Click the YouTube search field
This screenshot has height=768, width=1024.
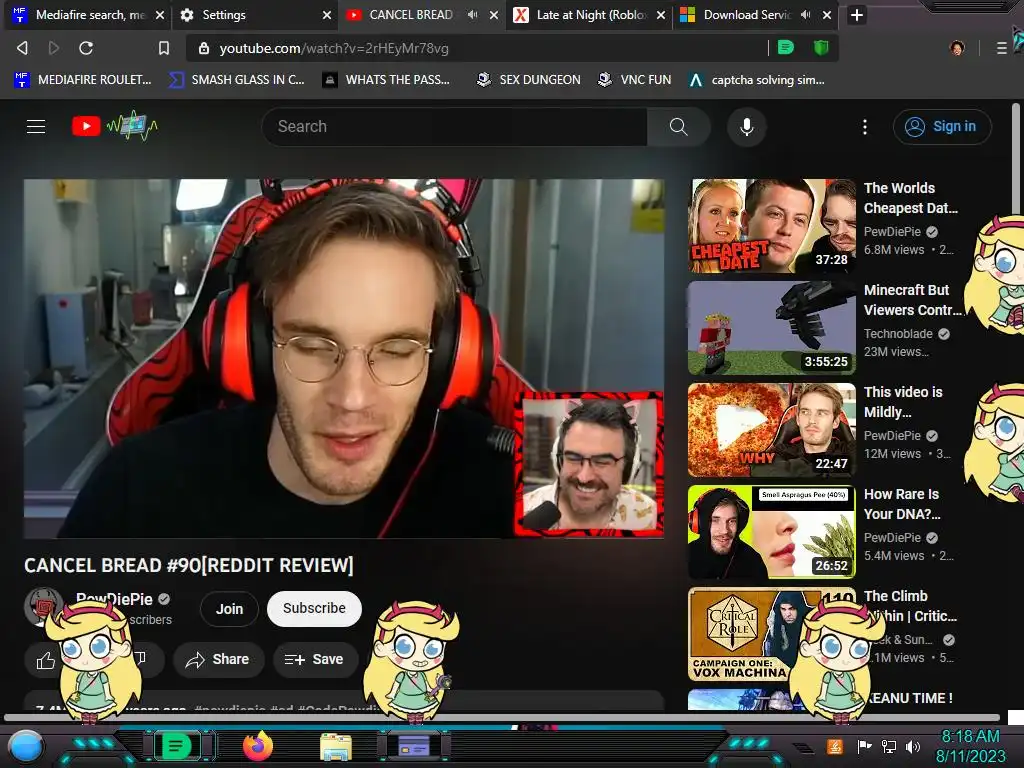[x=455, y=127]
